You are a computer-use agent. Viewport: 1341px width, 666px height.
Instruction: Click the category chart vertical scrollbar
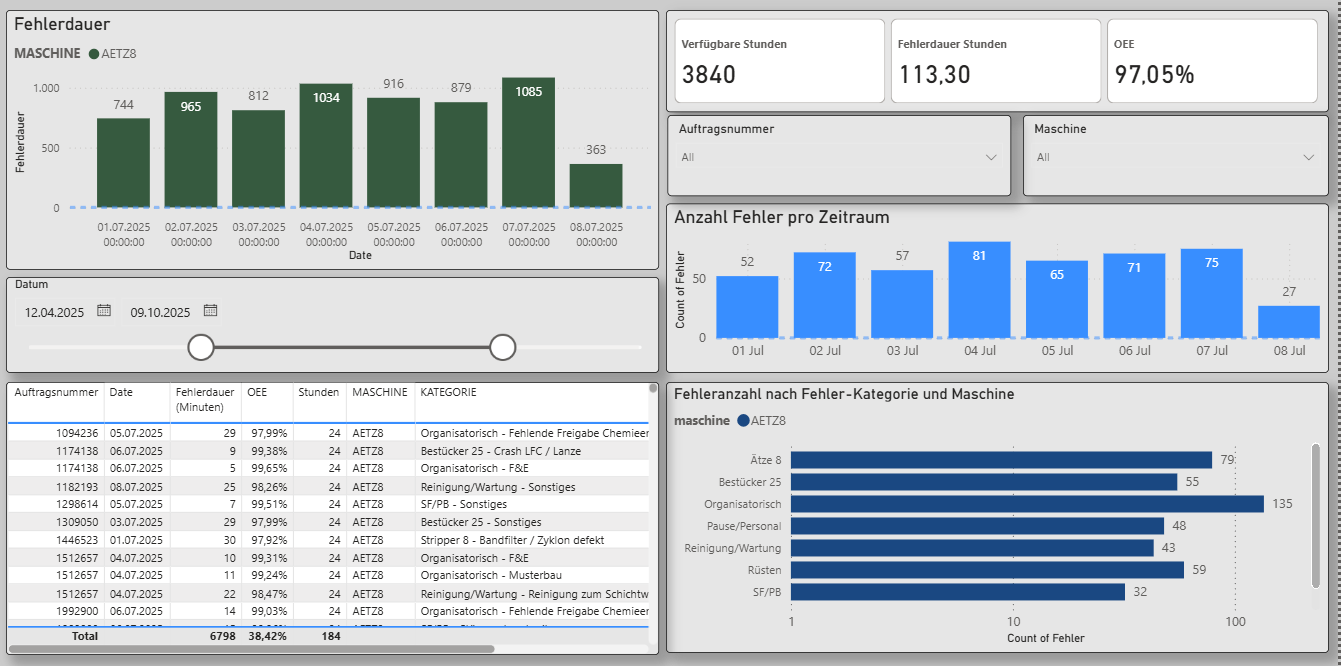pyautogui.click(x=1316, y=515)
